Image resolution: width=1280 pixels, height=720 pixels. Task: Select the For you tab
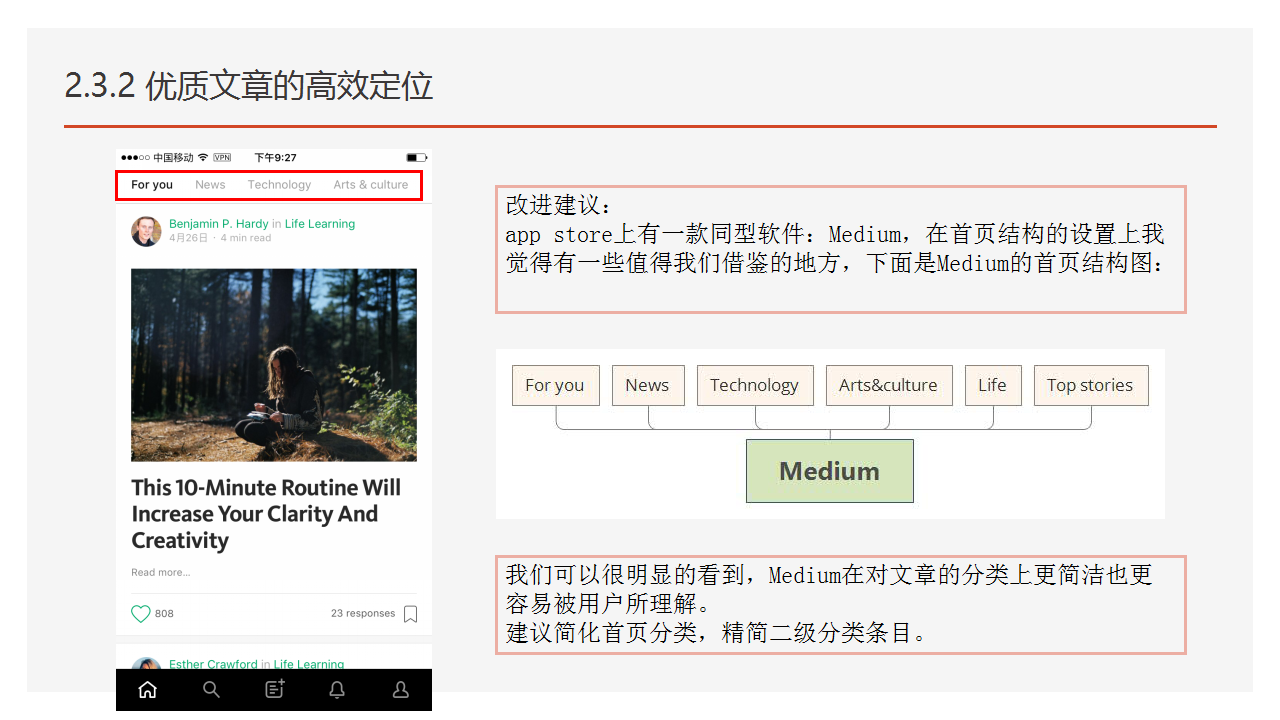pos(152,185)
